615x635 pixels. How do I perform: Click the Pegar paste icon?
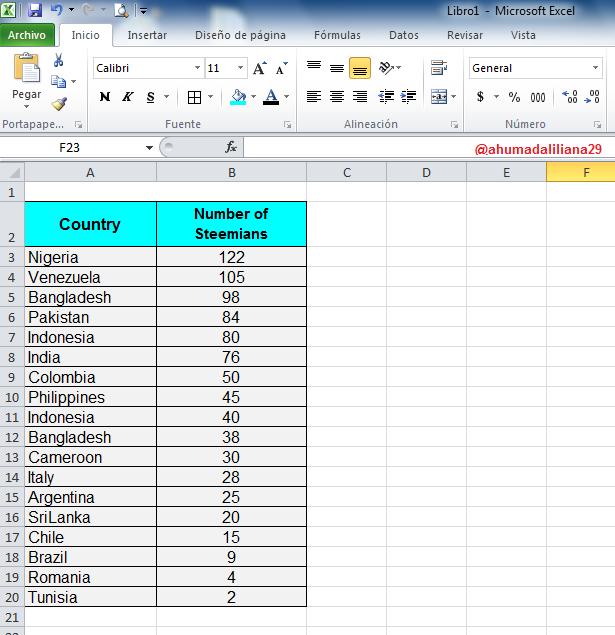click(27, 68)
